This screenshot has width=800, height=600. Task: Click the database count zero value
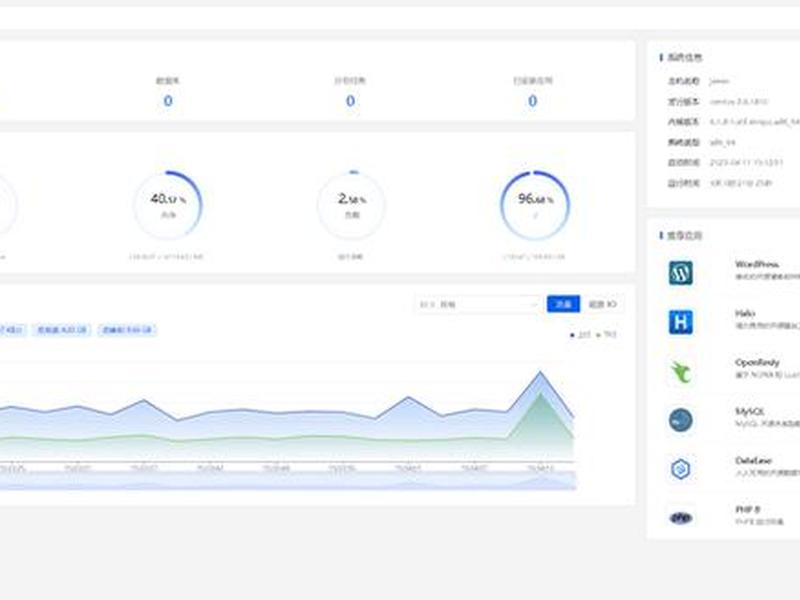click(x=168, y=101)
